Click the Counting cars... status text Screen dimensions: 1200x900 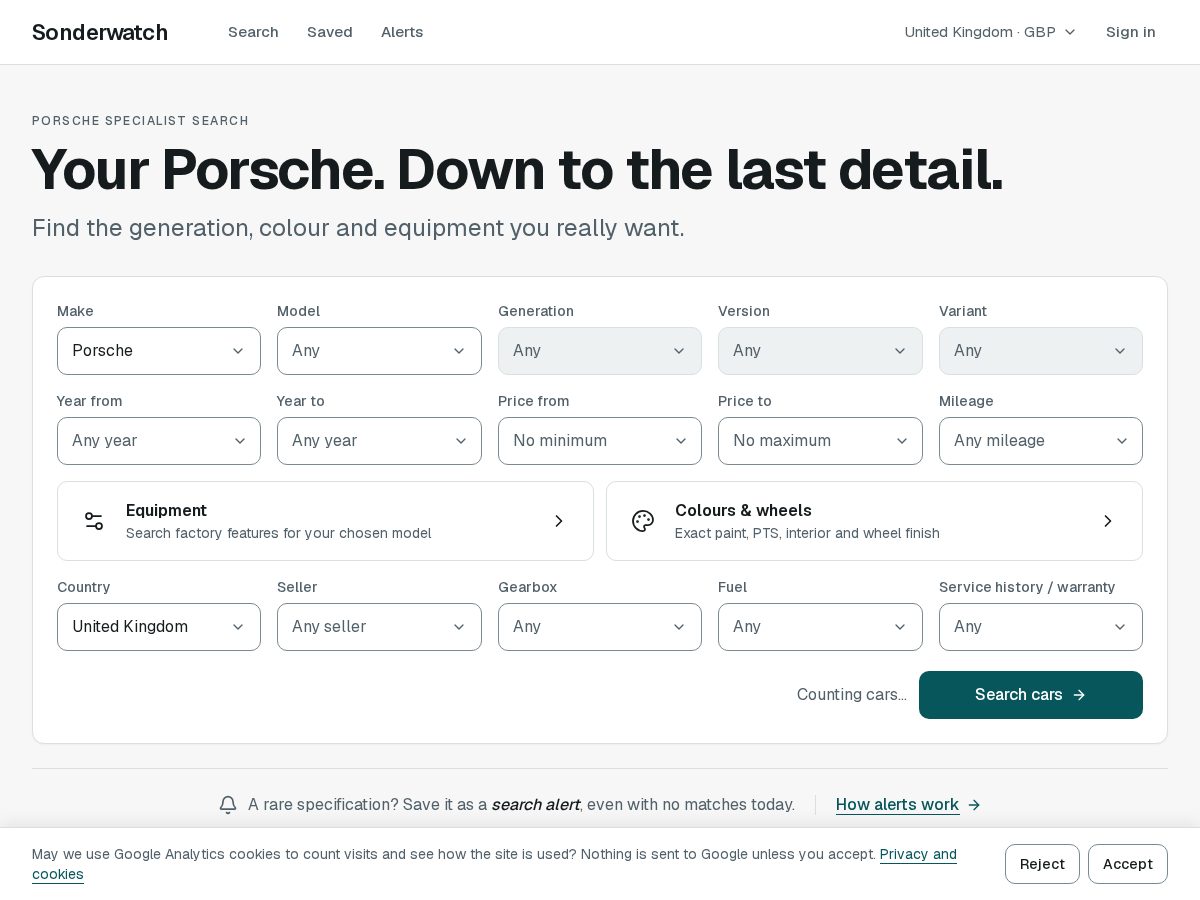pyautogui.click(x=852, y=695)
